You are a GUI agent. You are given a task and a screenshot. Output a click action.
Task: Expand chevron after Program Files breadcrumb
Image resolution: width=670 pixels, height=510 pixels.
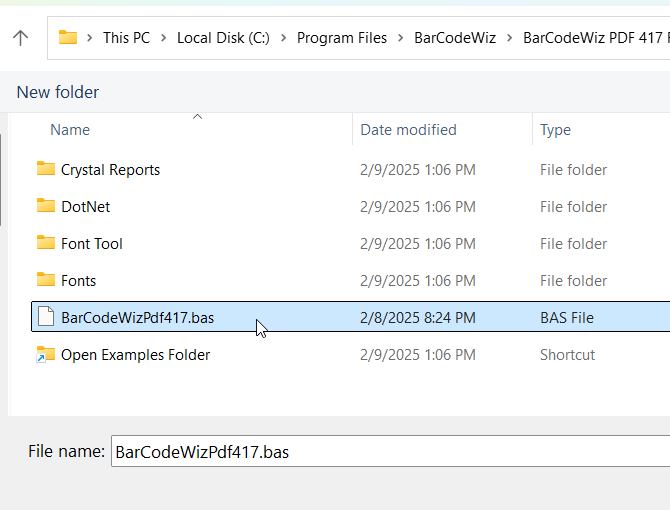click(x=401, y=38)
